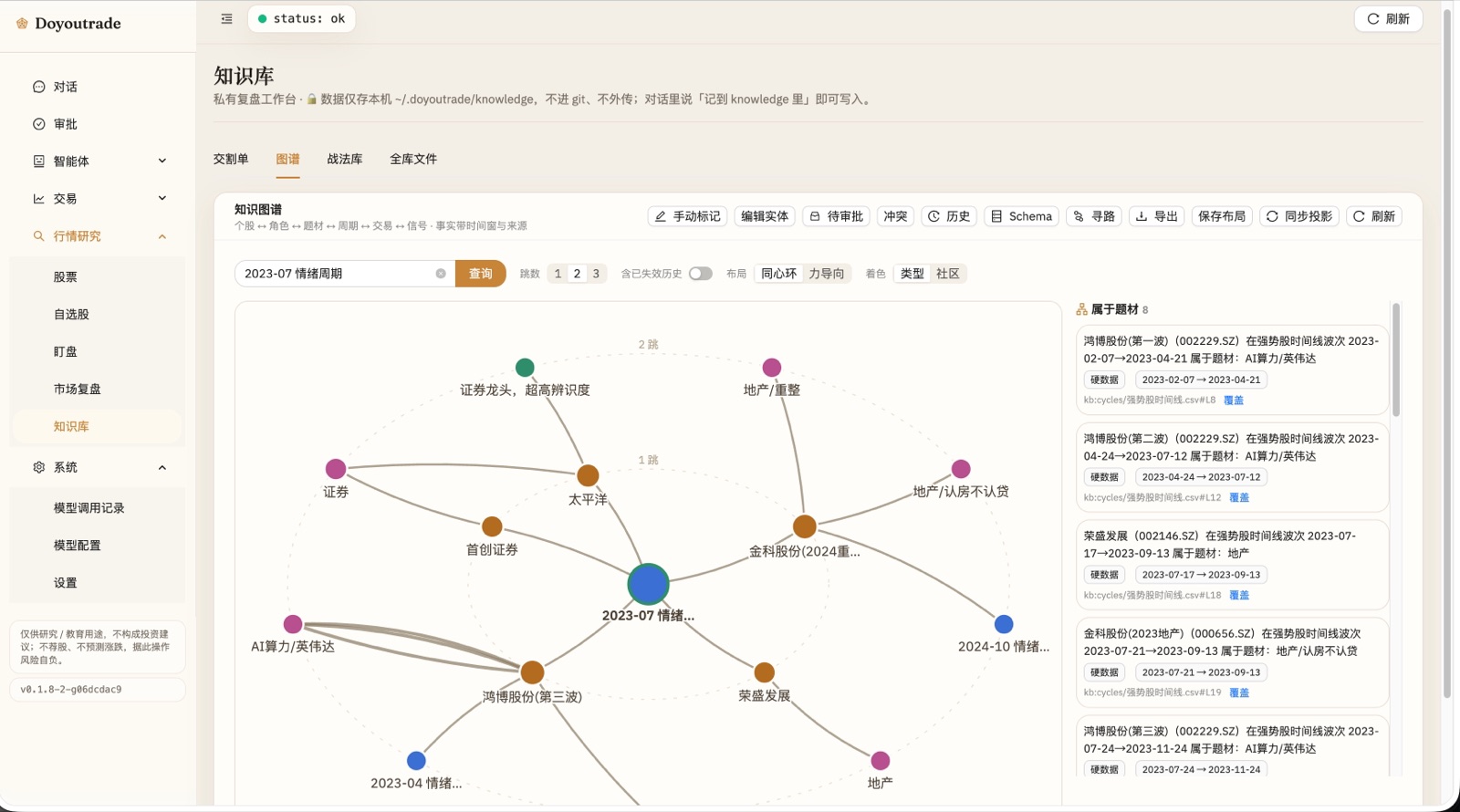Set hop count to 1
The height and width of the screenshot is (812, 1460).
(558, 274)
